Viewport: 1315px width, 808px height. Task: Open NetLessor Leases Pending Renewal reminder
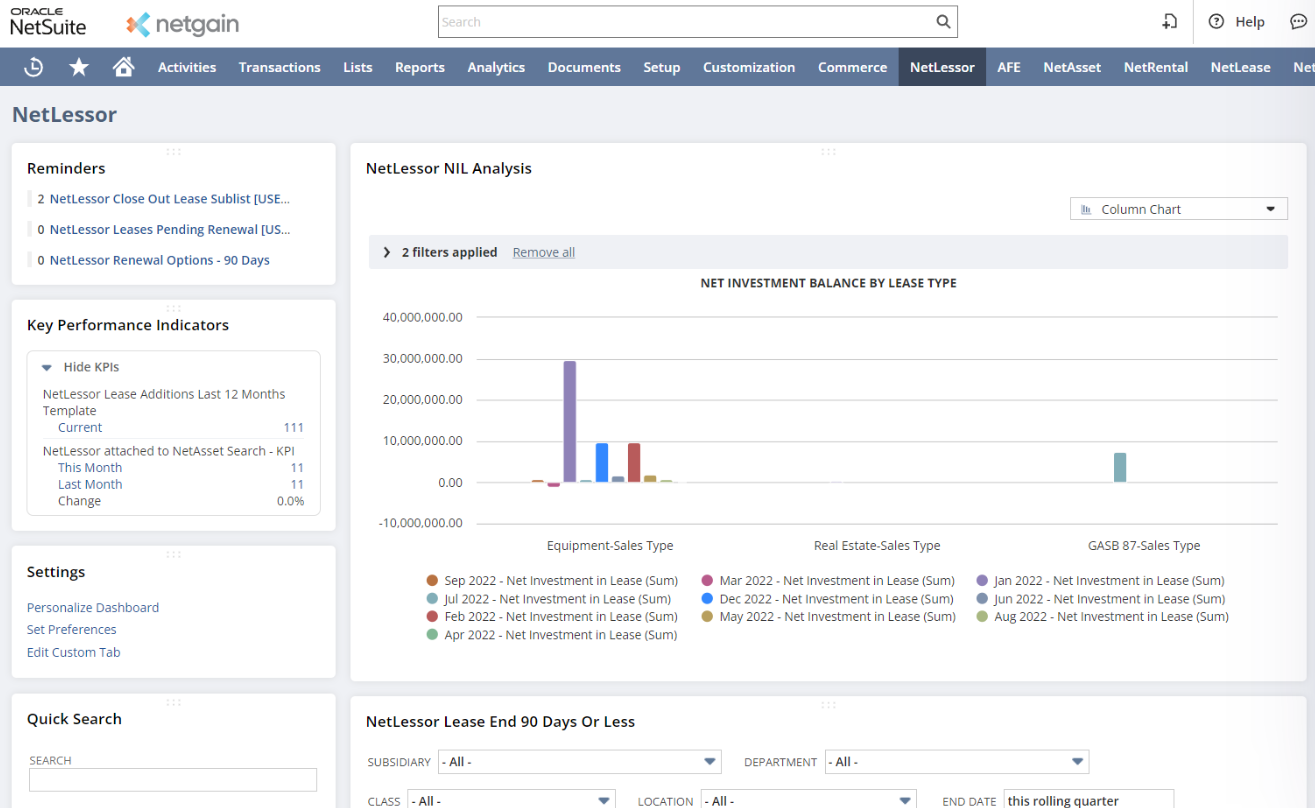pos(170,230)
